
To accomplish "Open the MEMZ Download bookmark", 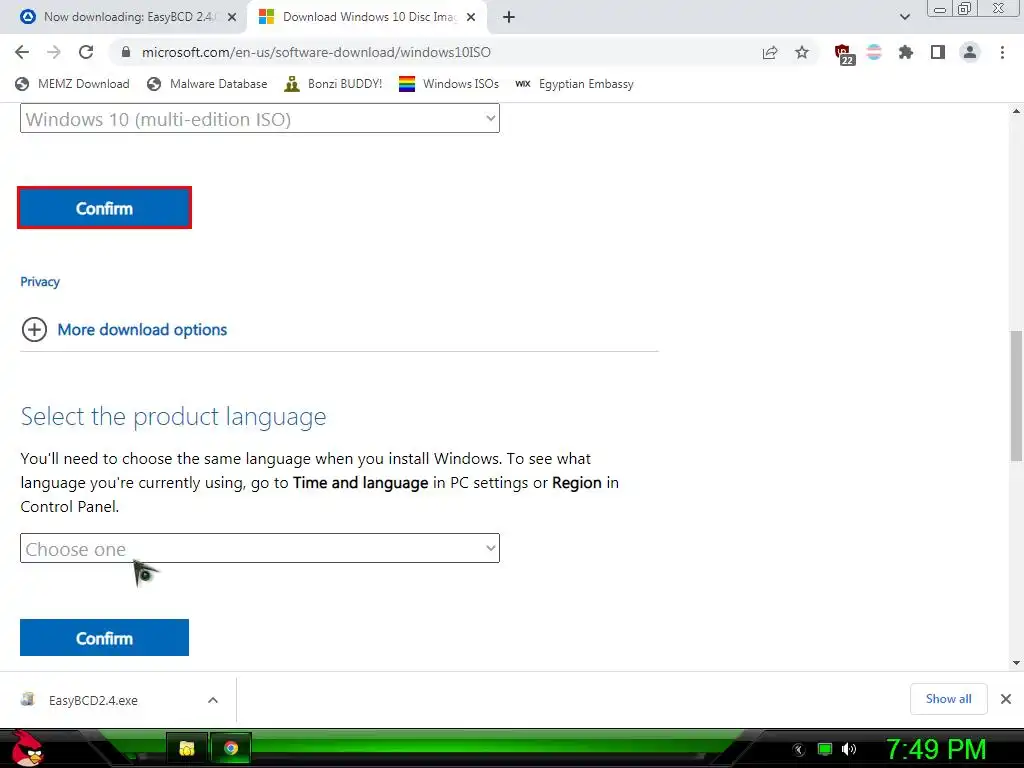I will (x=72, y=84).
